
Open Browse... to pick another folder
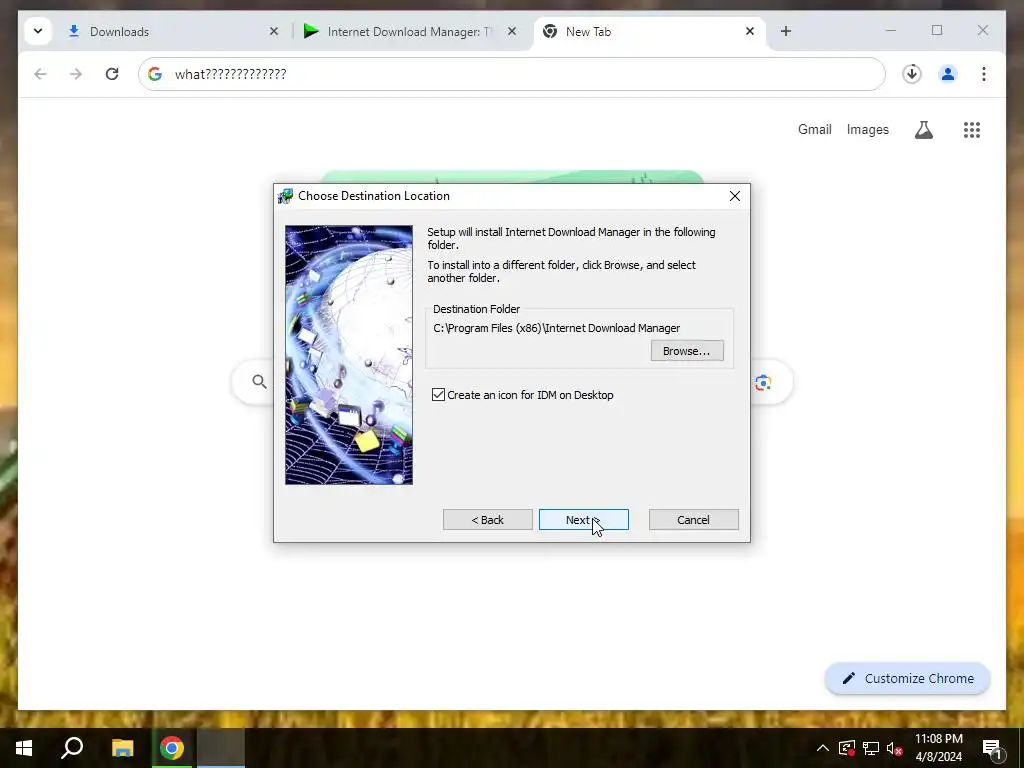pyautogui.click(x=686, y=351)
